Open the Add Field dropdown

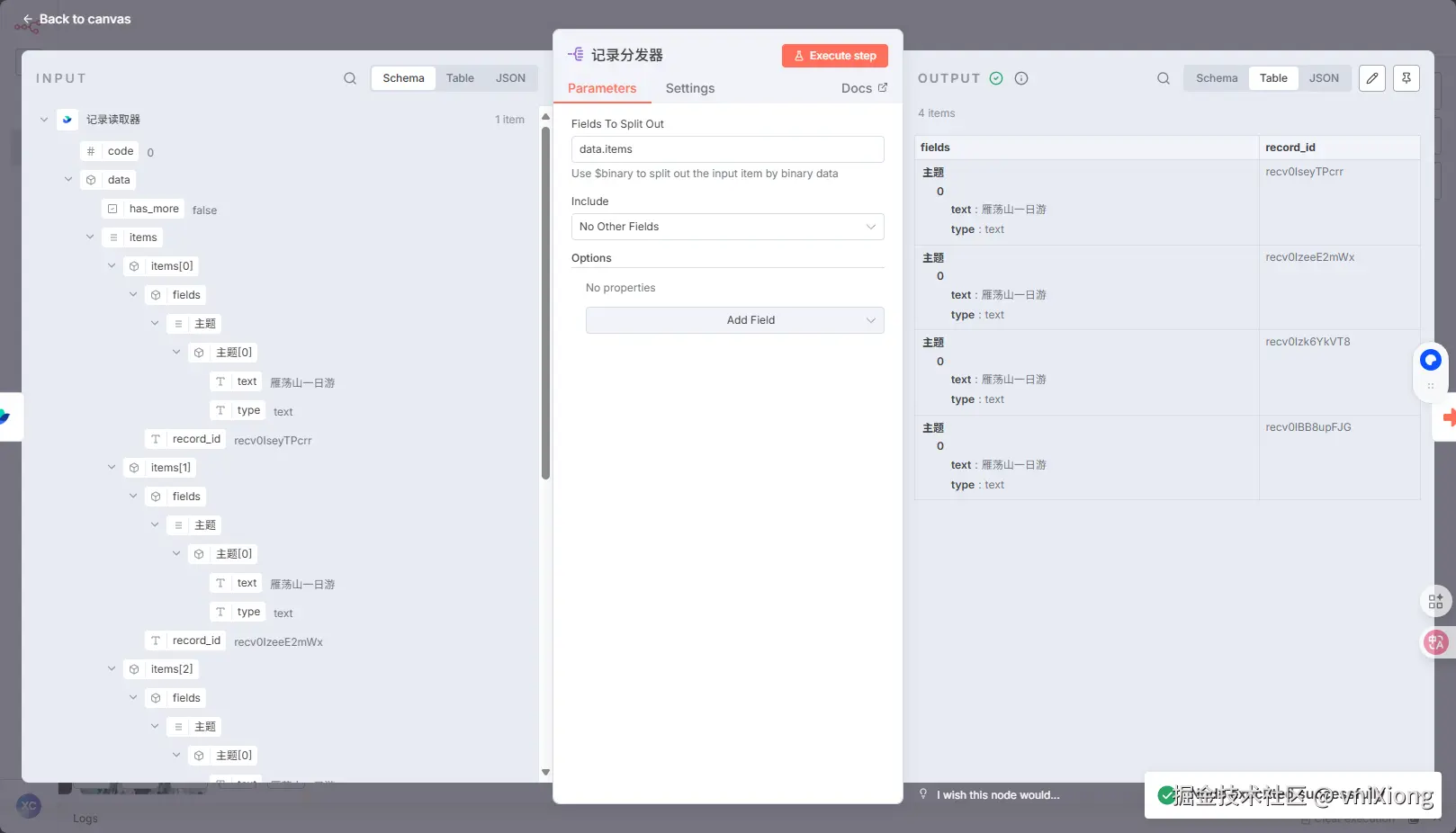point(735,320)
